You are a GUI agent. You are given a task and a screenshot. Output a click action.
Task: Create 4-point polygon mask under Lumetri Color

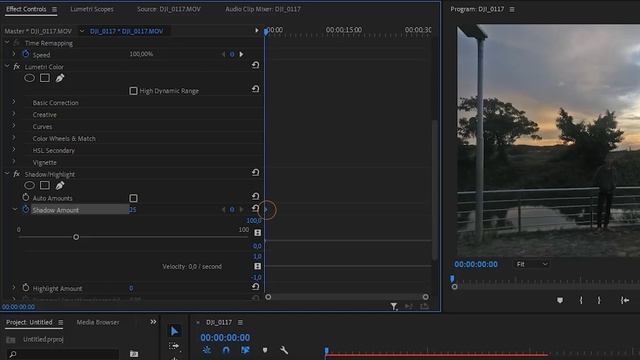coord(45,78)
